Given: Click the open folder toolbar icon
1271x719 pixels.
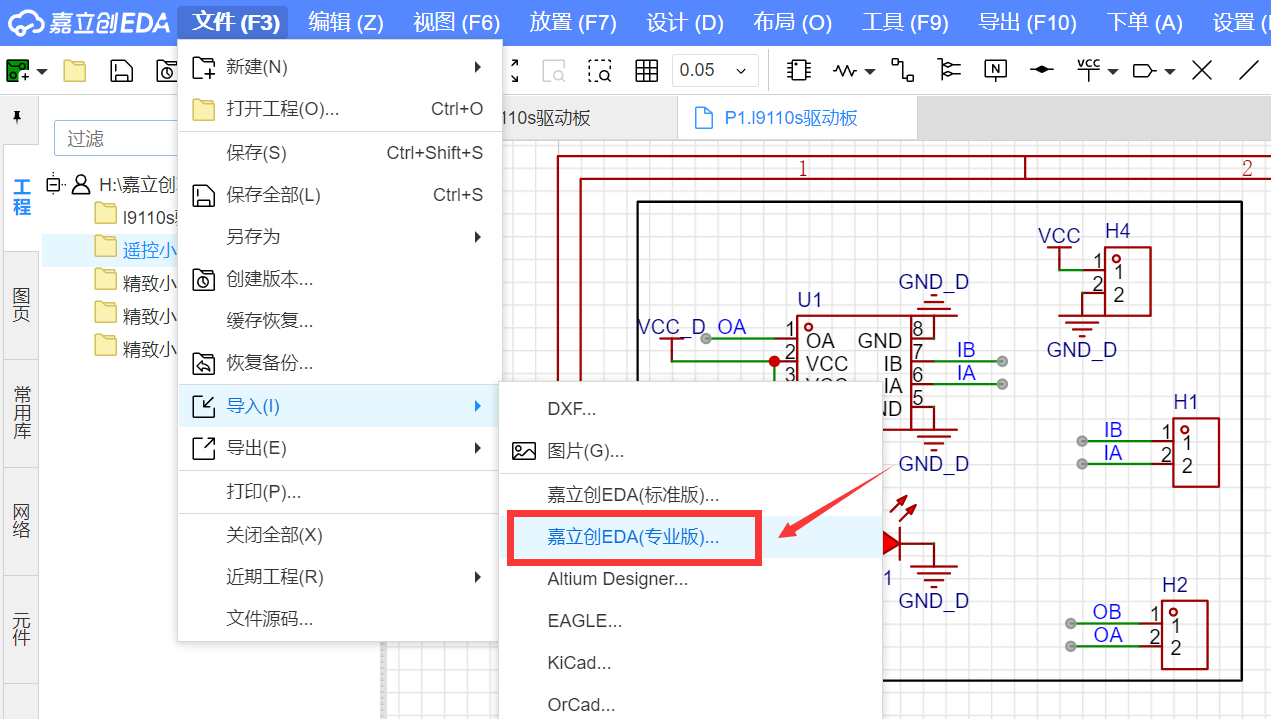Looking at the screenshot, I should [75, 70].
